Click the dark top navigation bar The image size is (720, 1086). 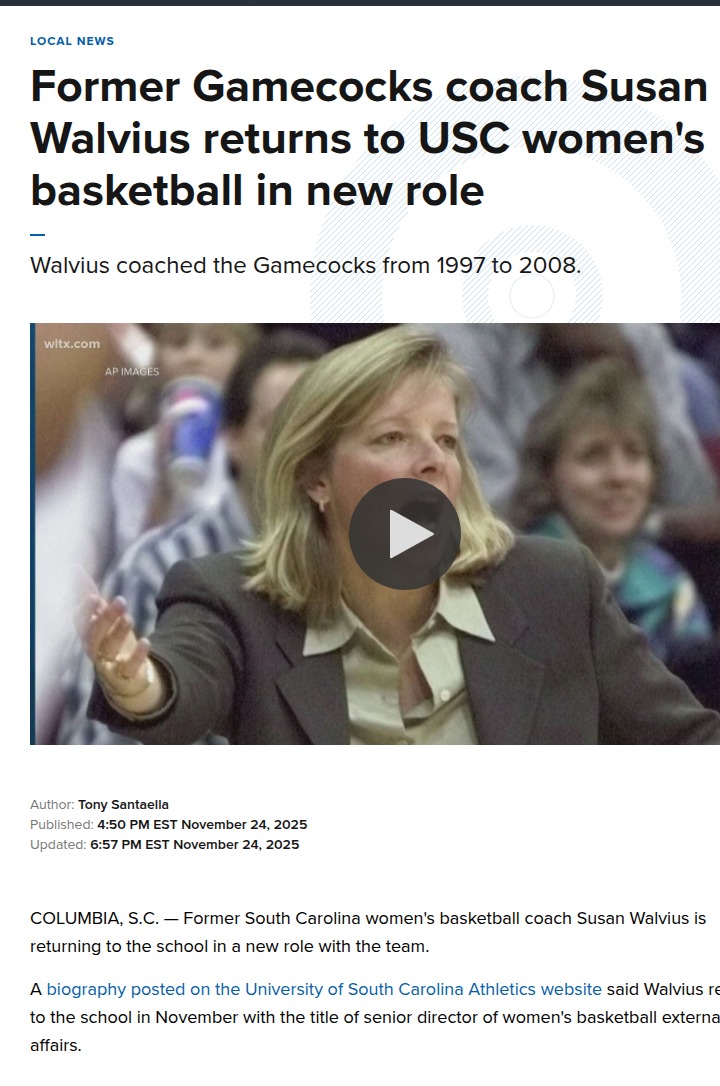coord(360,3)
